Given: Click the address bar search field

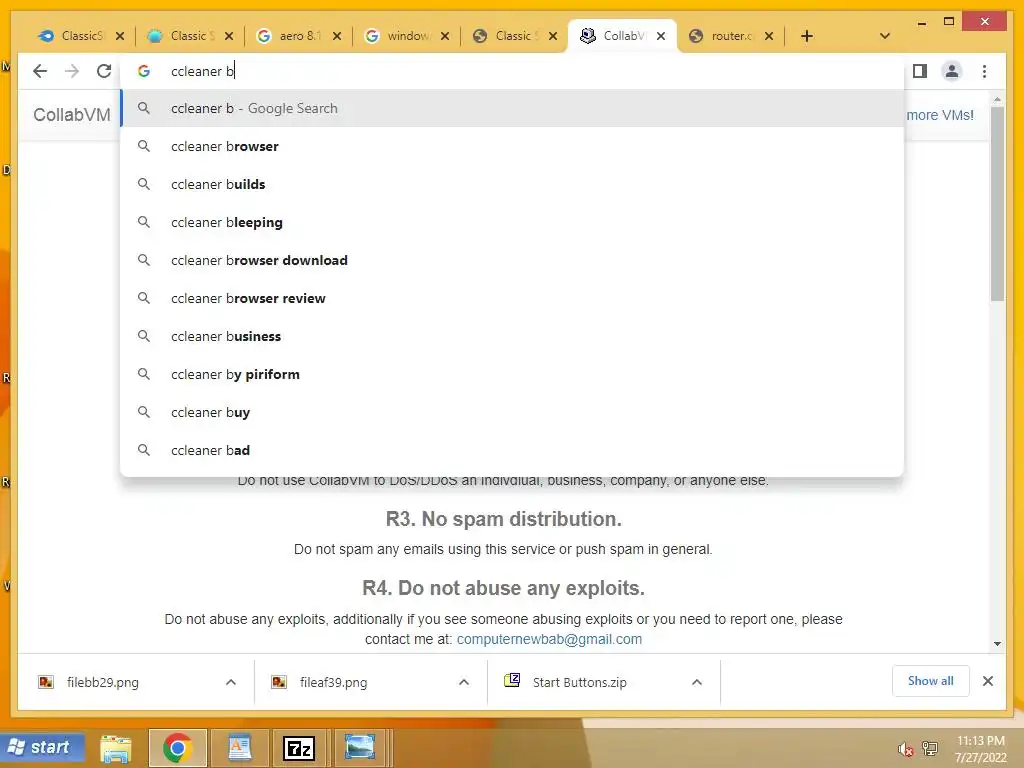Looking at the screenshot, I should 512,71.
